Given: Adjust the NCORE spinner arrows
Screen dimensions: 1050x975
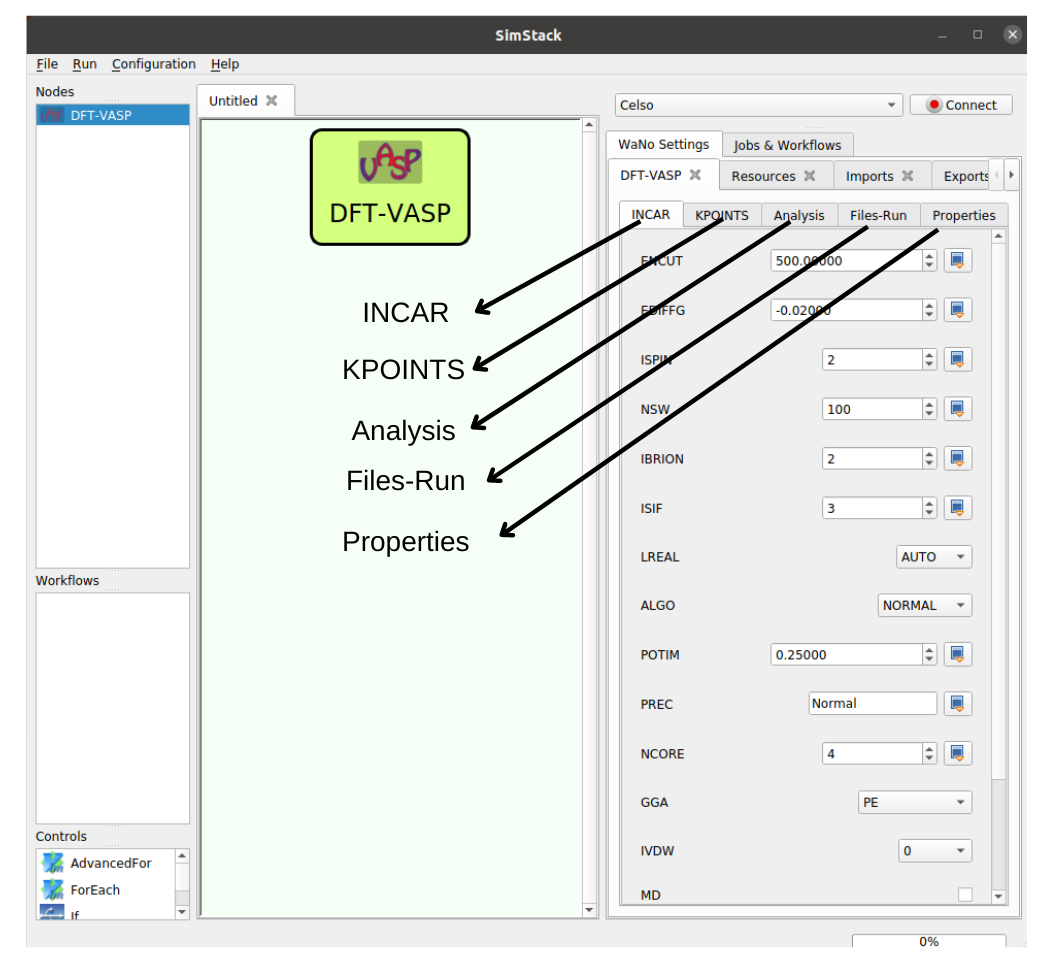Looking at the screenshot, I should (929, 753).
